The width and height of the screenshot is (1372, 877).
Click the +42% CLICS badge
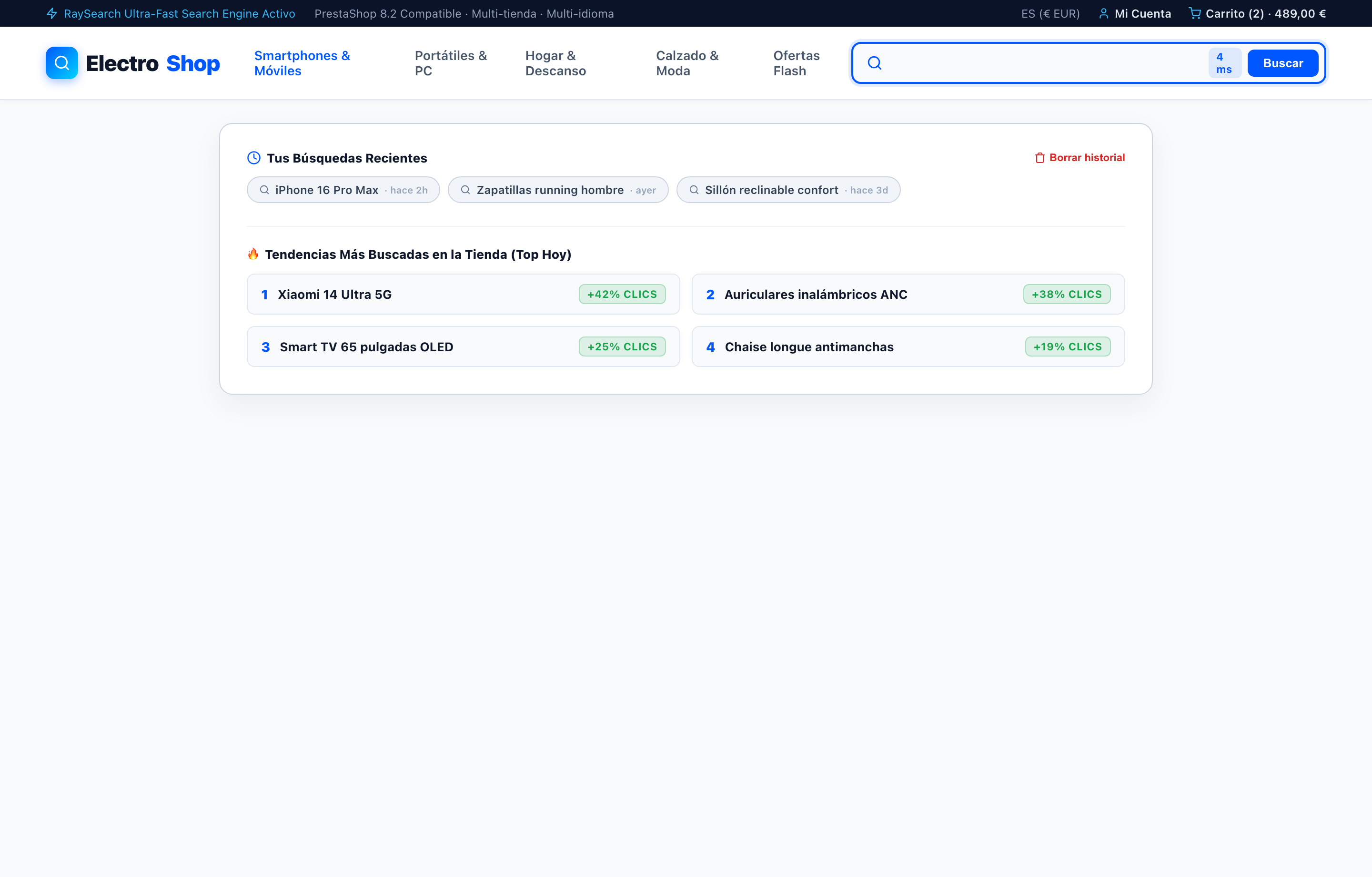(x=622, y=294)
